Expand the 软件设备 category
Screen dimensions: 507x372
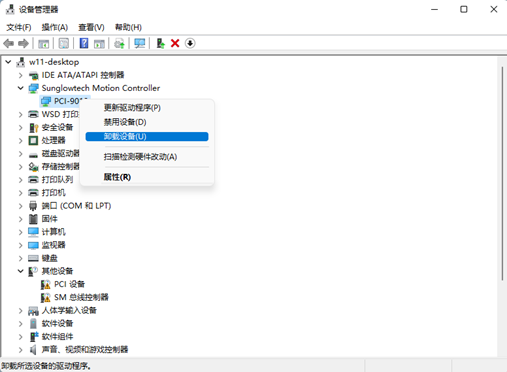click(21, 324)
